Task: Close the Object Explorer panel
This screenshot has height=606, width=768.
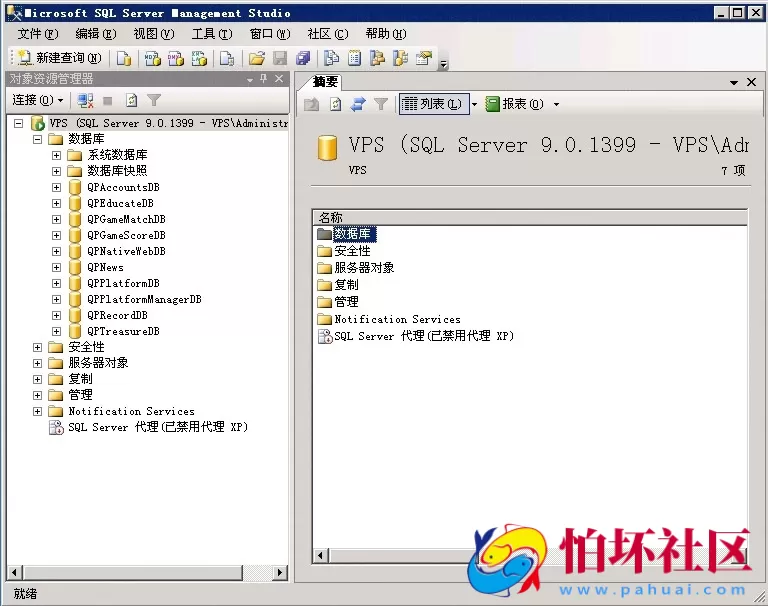Action: tap(279, 79)
